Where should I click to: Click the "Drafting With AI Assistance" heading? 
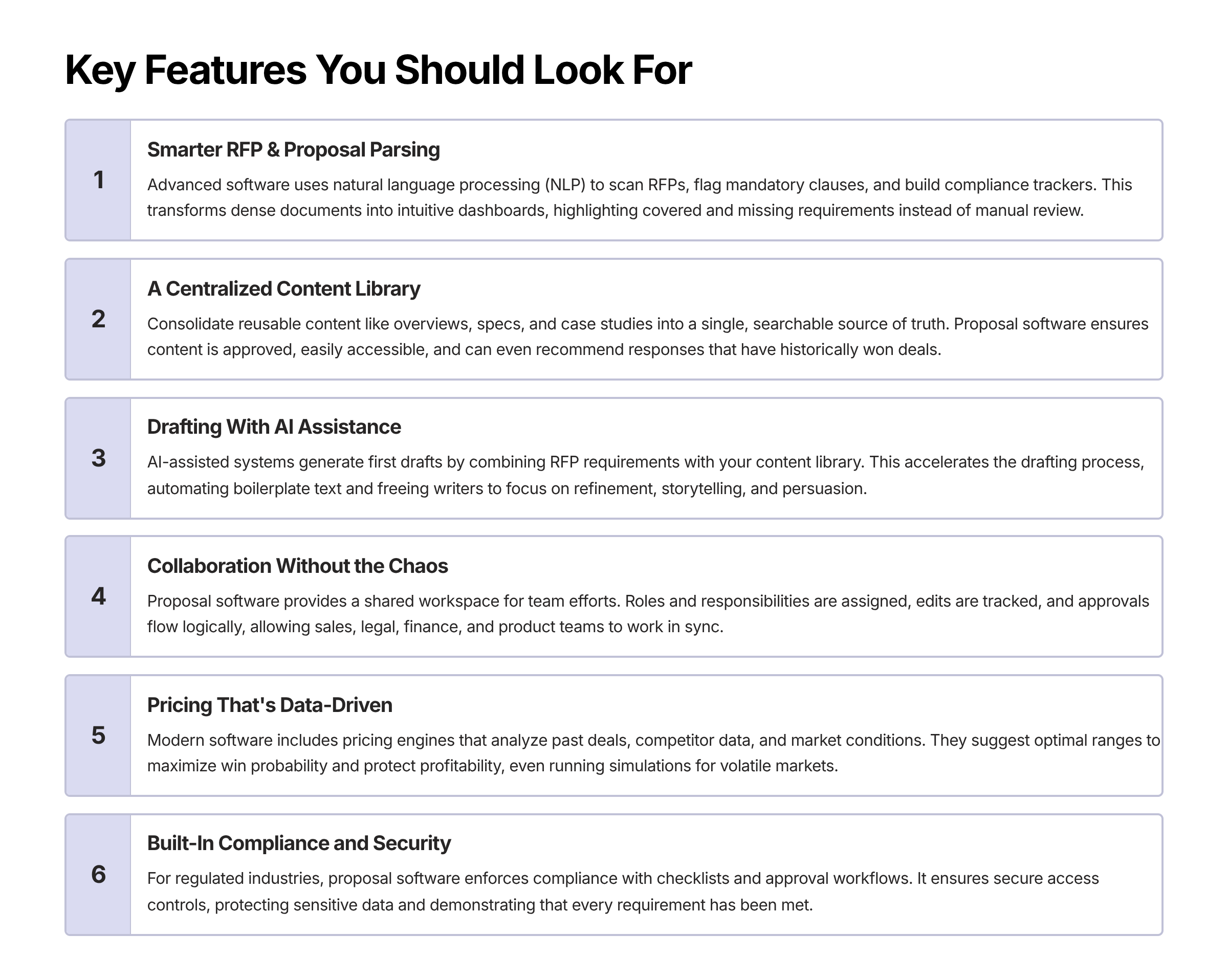[274, 427]
